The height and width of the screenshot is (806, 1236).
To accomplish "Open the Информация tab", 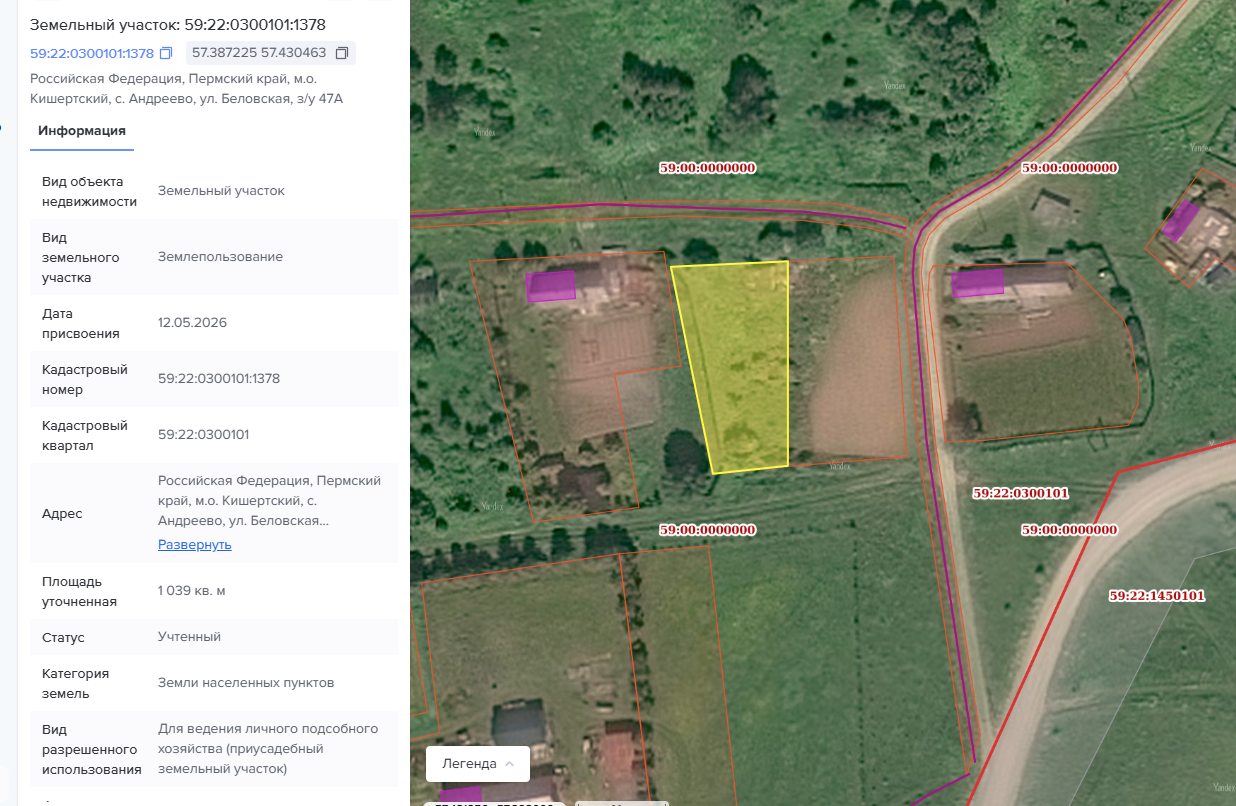I will tap(82, 130).
